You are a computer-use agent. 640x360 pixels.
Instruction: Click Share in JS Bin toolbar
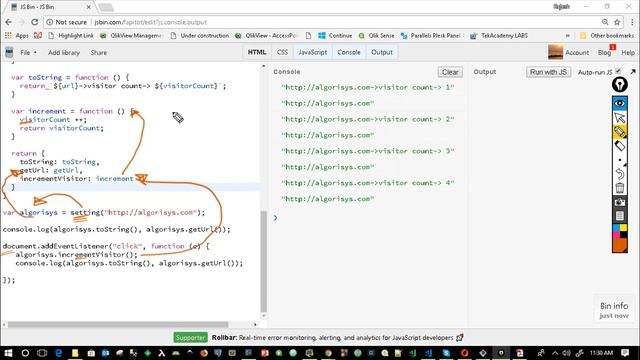pyautogui.click(x=98, y=53)
